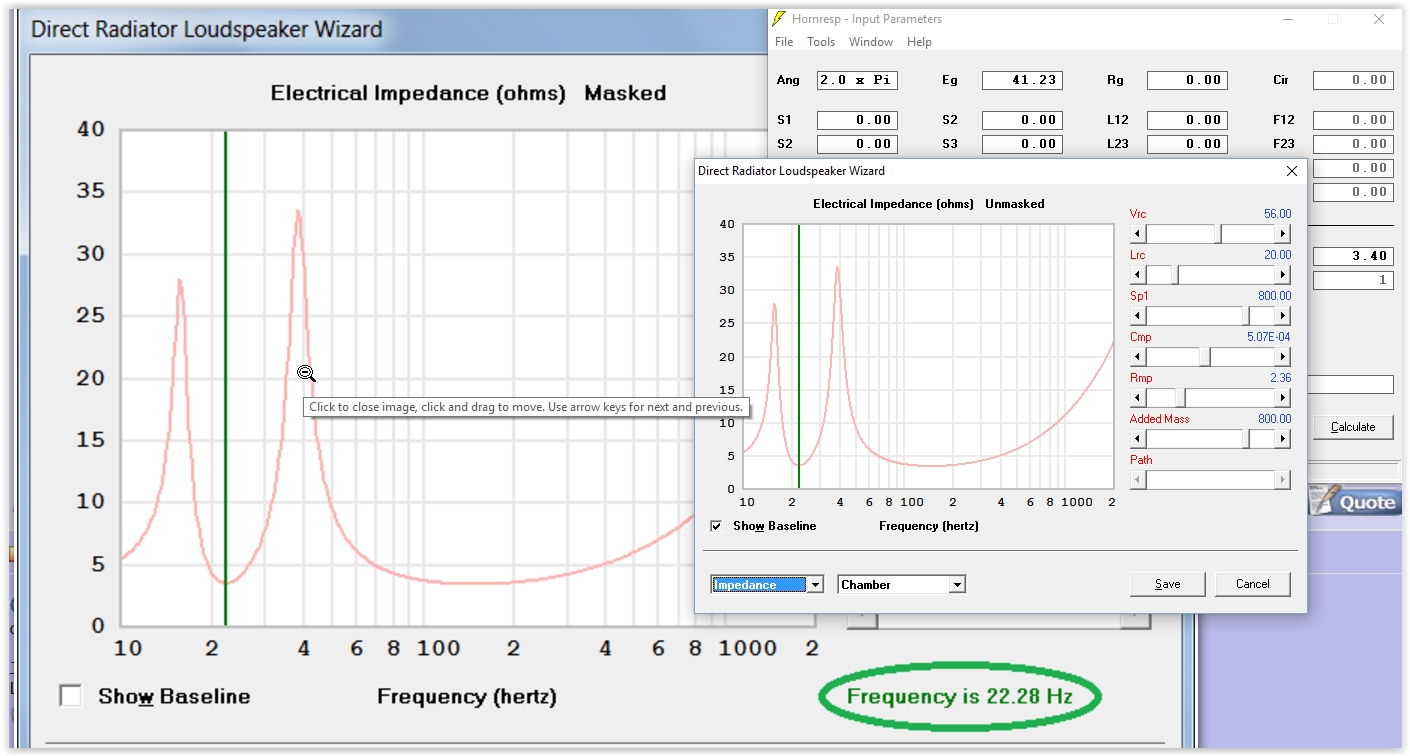Click the Added Mass slider thumb

(x=1247, y=439)
